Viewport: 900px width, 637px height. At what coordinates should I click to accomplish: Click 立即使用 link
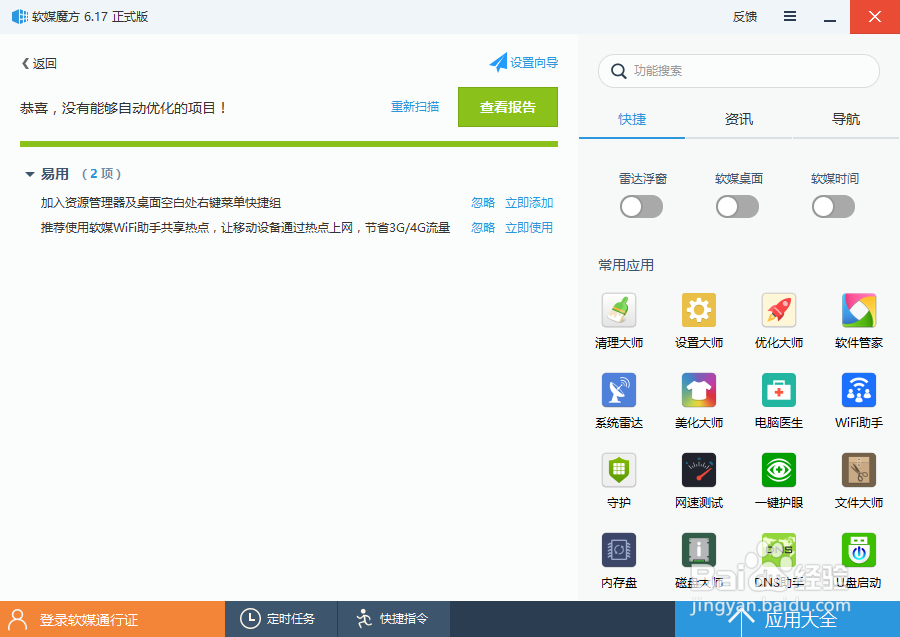click(x=529, y=228)
